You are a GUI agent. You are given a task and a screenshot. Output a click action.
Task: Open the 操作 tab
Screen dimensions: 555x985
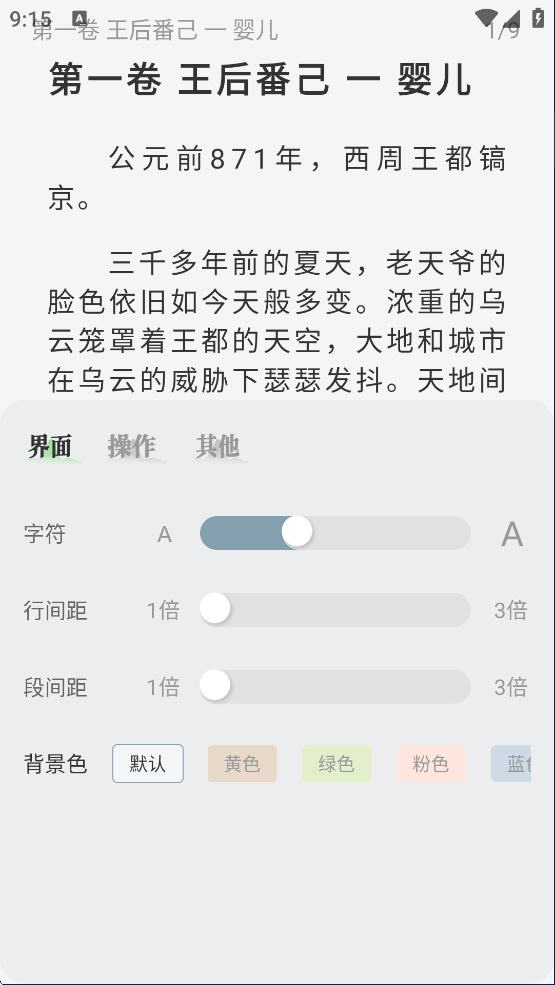click(132, 447)
